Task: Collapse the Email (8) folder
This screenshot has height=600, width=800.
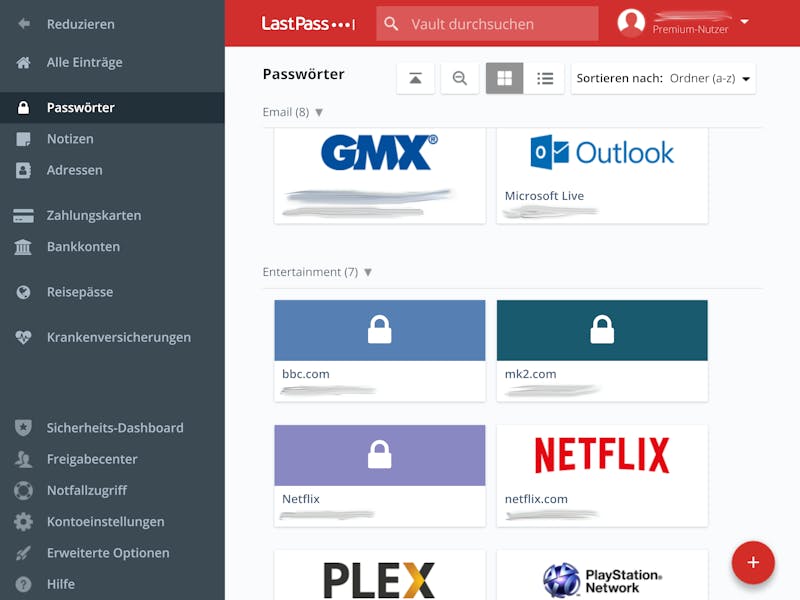Action: click(319, 112)
